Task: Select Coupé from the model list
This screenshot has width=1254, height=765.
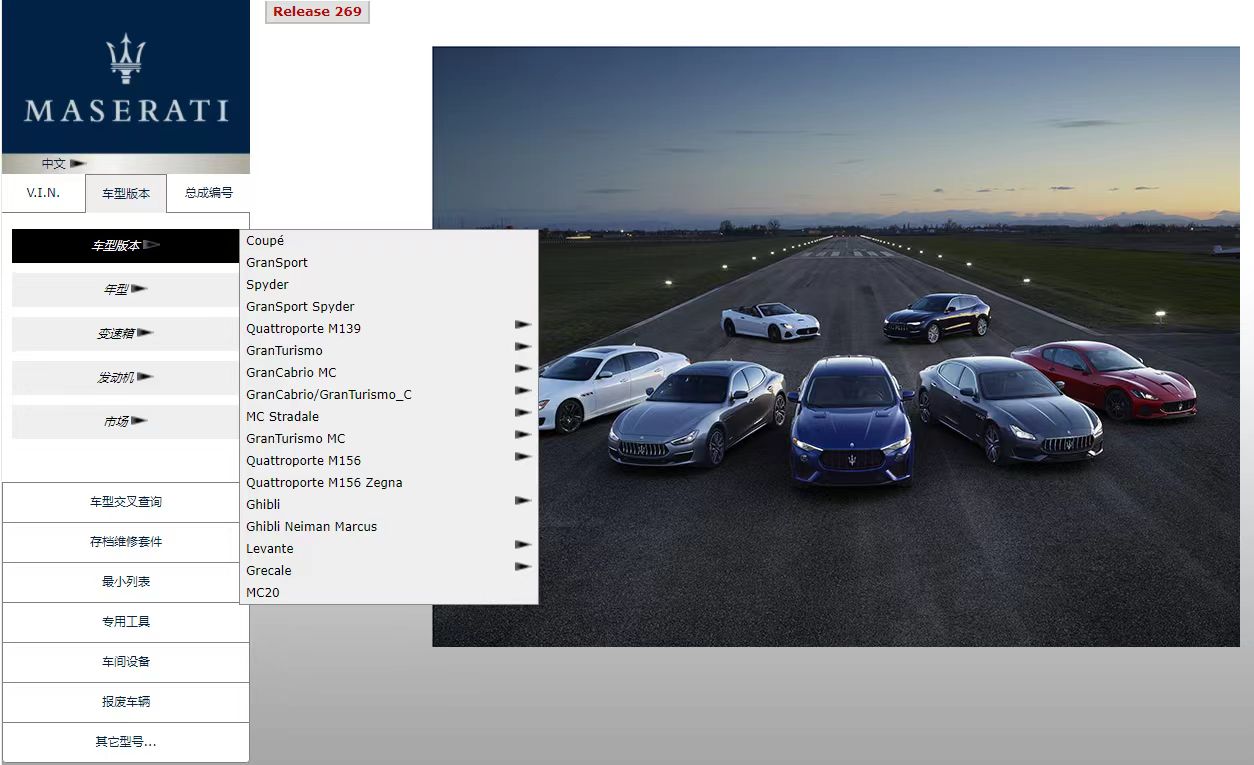Action: (x=265, y=241)
